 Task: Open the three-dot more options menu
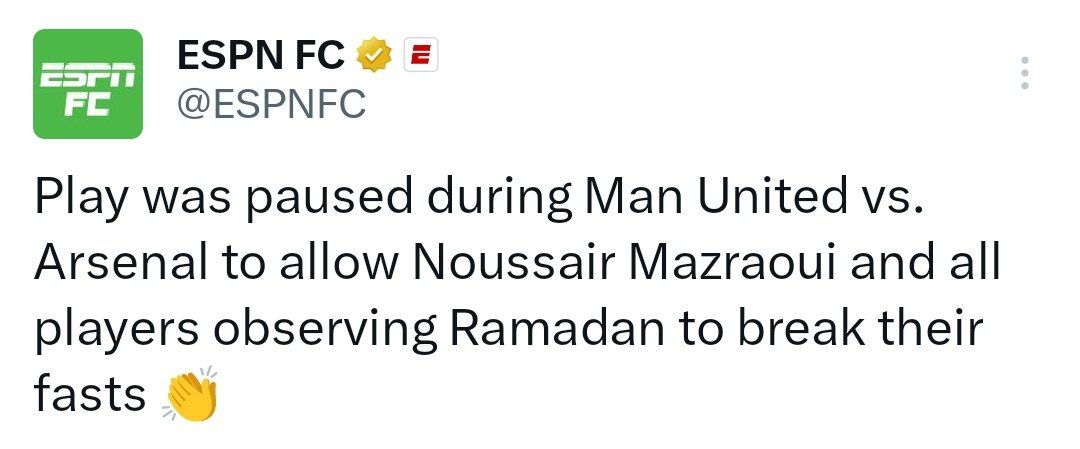(x=1024, y=75)
